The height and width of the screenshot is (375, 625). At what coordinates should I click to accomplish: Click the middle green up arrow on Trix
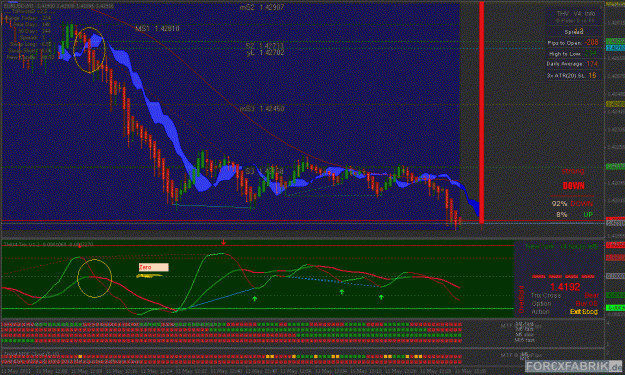(342, 292)
